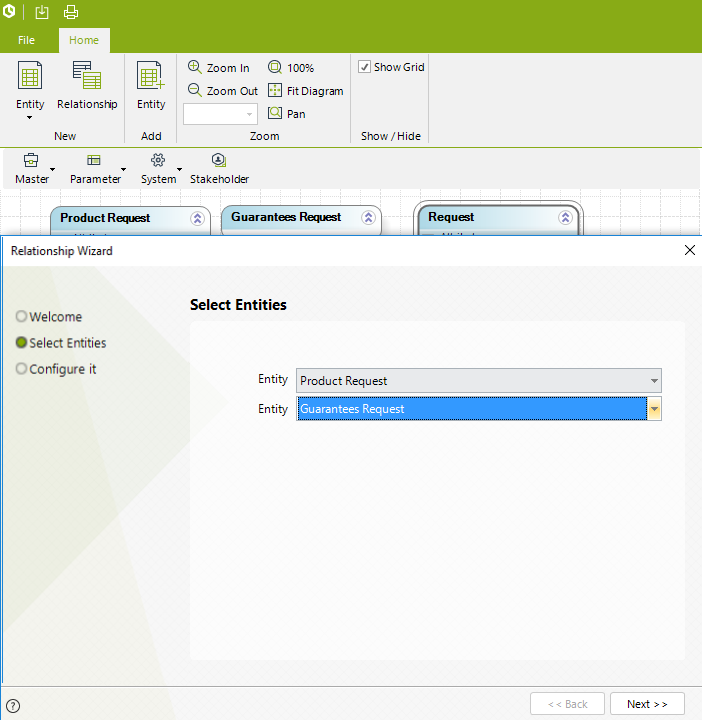This screenshot has width=702, height=720.
Task: Open the zoom percentage combo box
Action: [x=220, y=114]
